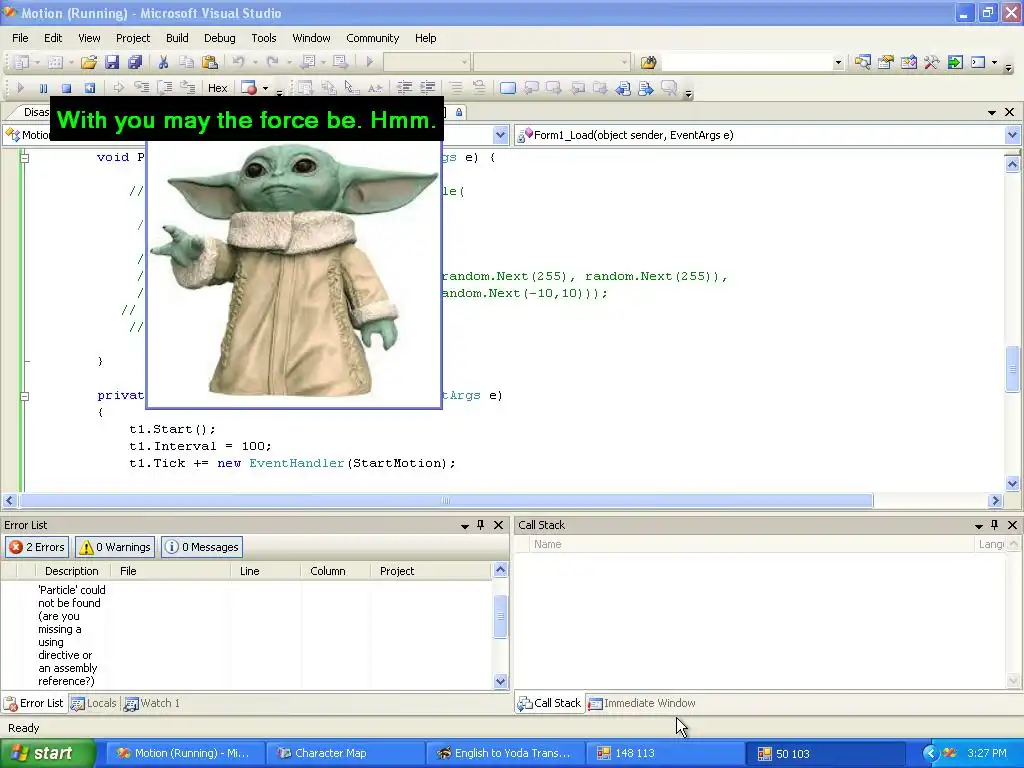Click the Step Into icon
This screenshot has height=768, width=1024.
pyautogui.click(x=142, y=88)
